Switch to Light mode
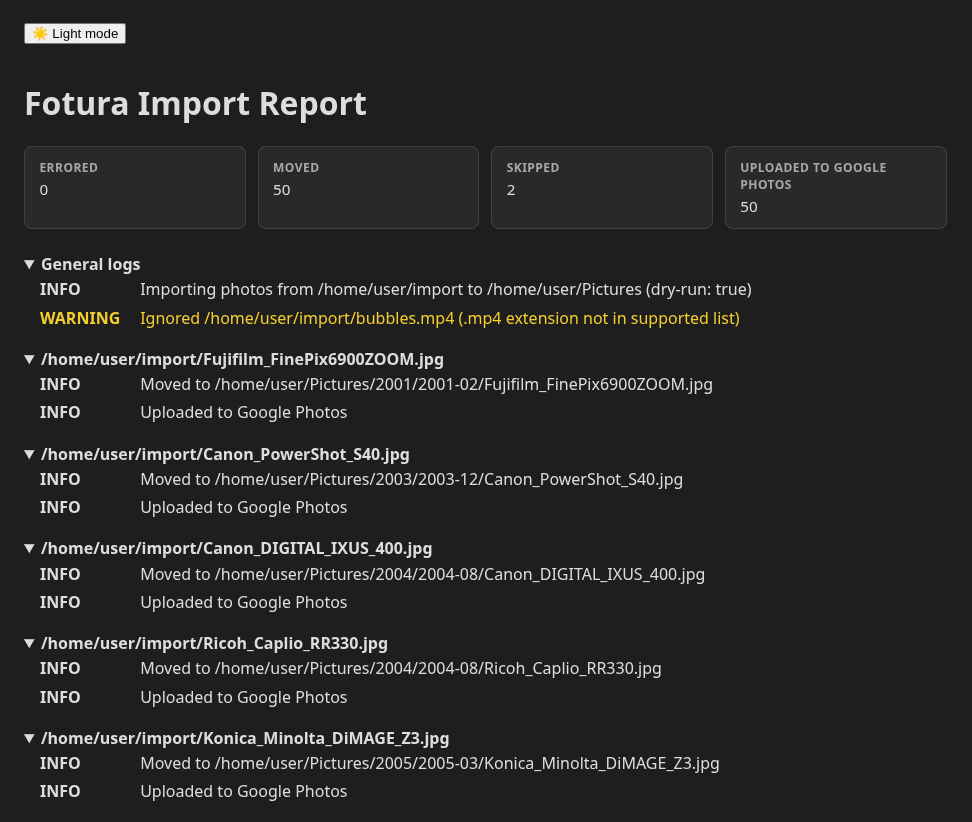The height and width of the screenshot is (822, 972). [75, 33]
